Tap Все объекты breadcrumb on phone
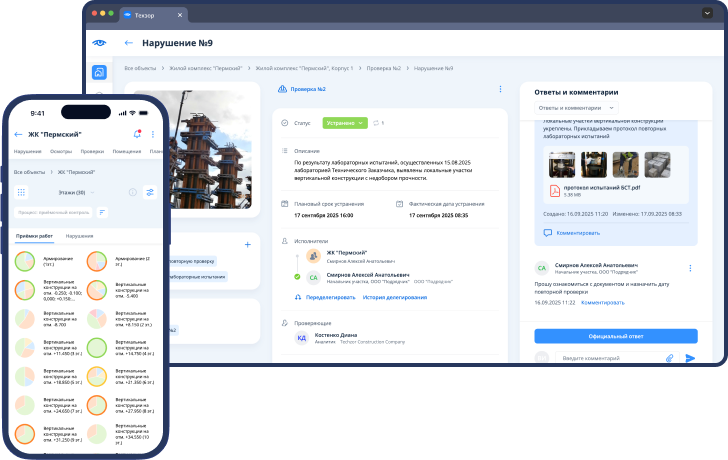 pos(29,172)
